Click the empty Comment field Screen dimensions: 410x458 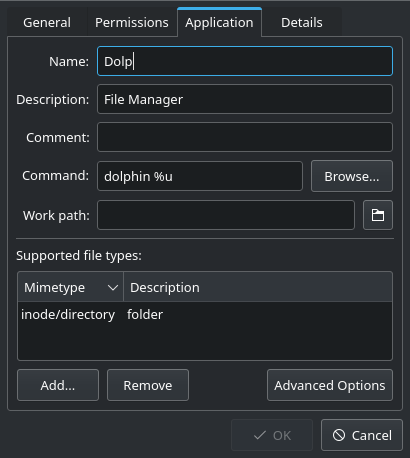click(x=245, y=137)
